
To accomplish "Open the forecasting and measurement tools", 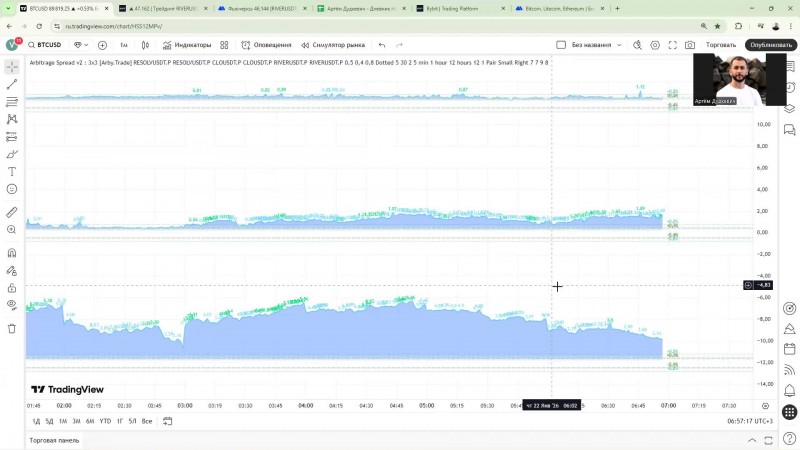I will [x=12, y=137].
